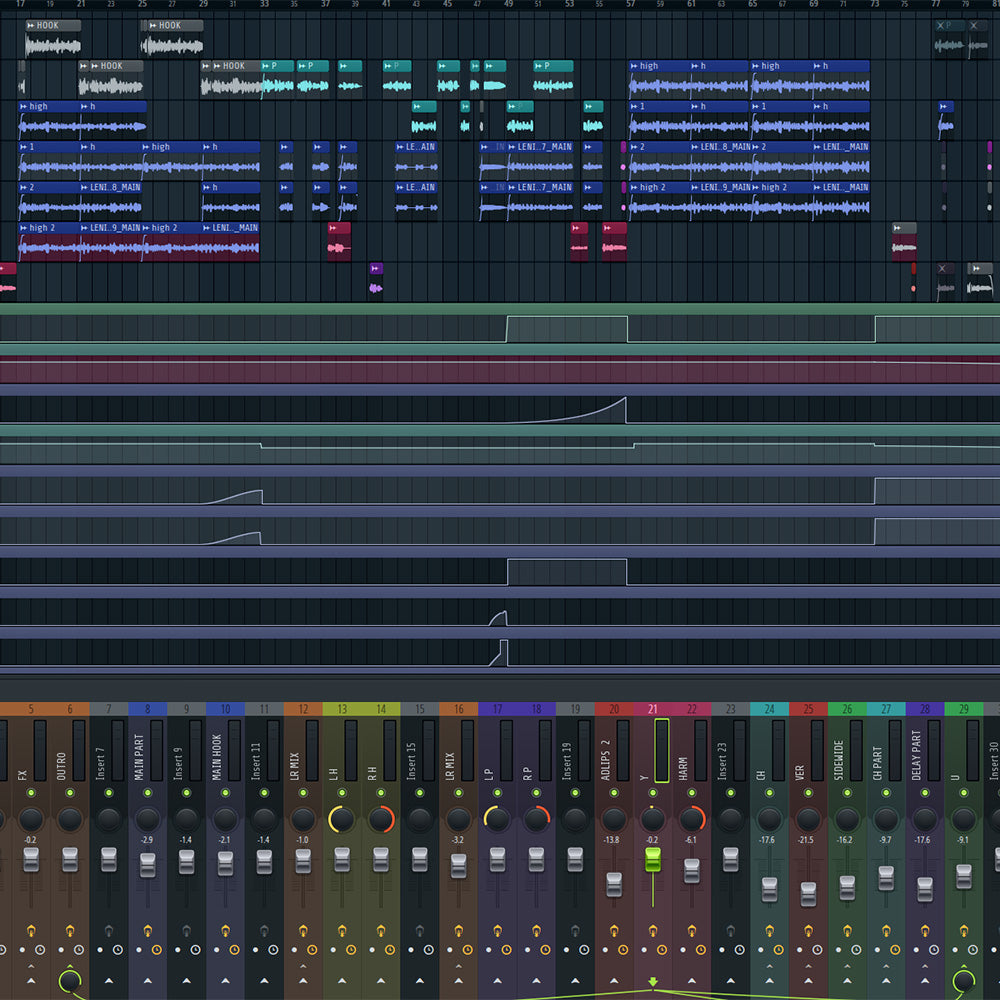Click the clock icon on the ADLIBS 2 track
The width and height of the screenshot is (1000, 1000).
tap(623, 950)
